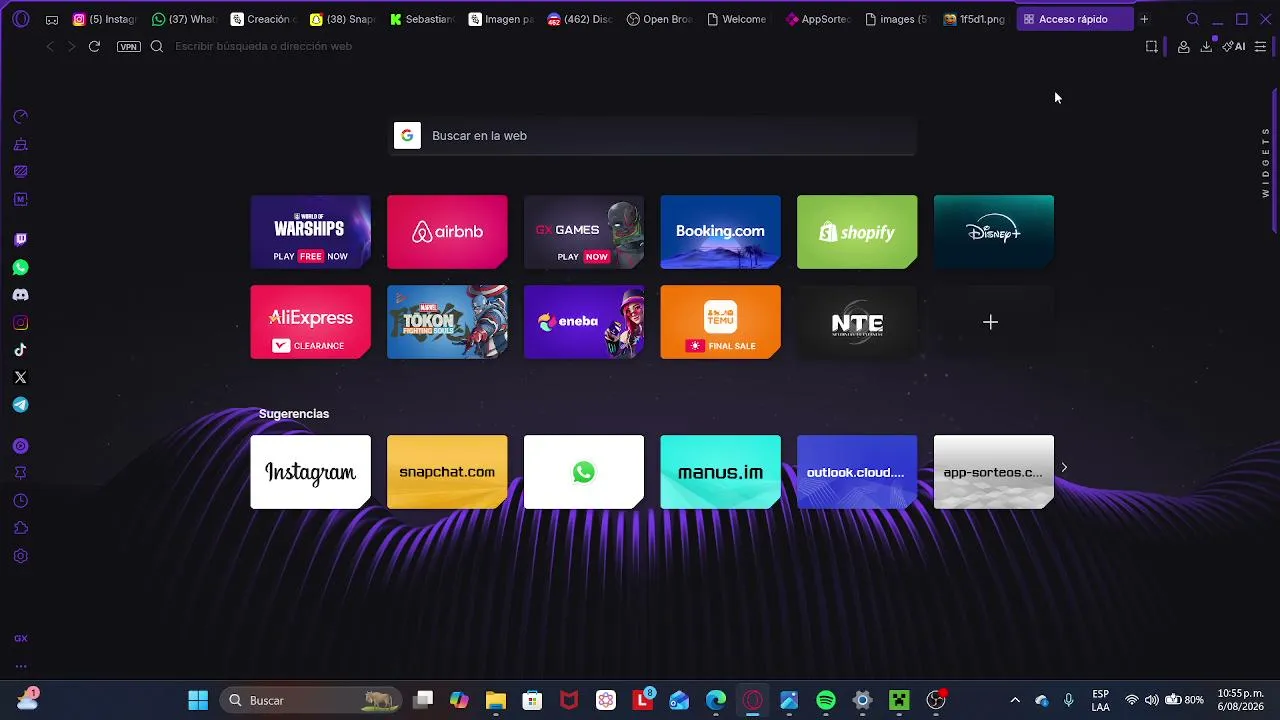Image resolution: width=1280 pixels, height=720 pixels.
Task: Switch to the Discord (462) tab
Action: (580, 19)
